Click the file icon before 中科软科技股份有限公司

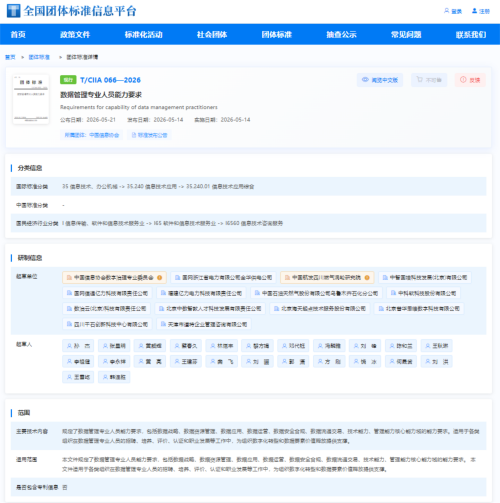pos(393,293)
